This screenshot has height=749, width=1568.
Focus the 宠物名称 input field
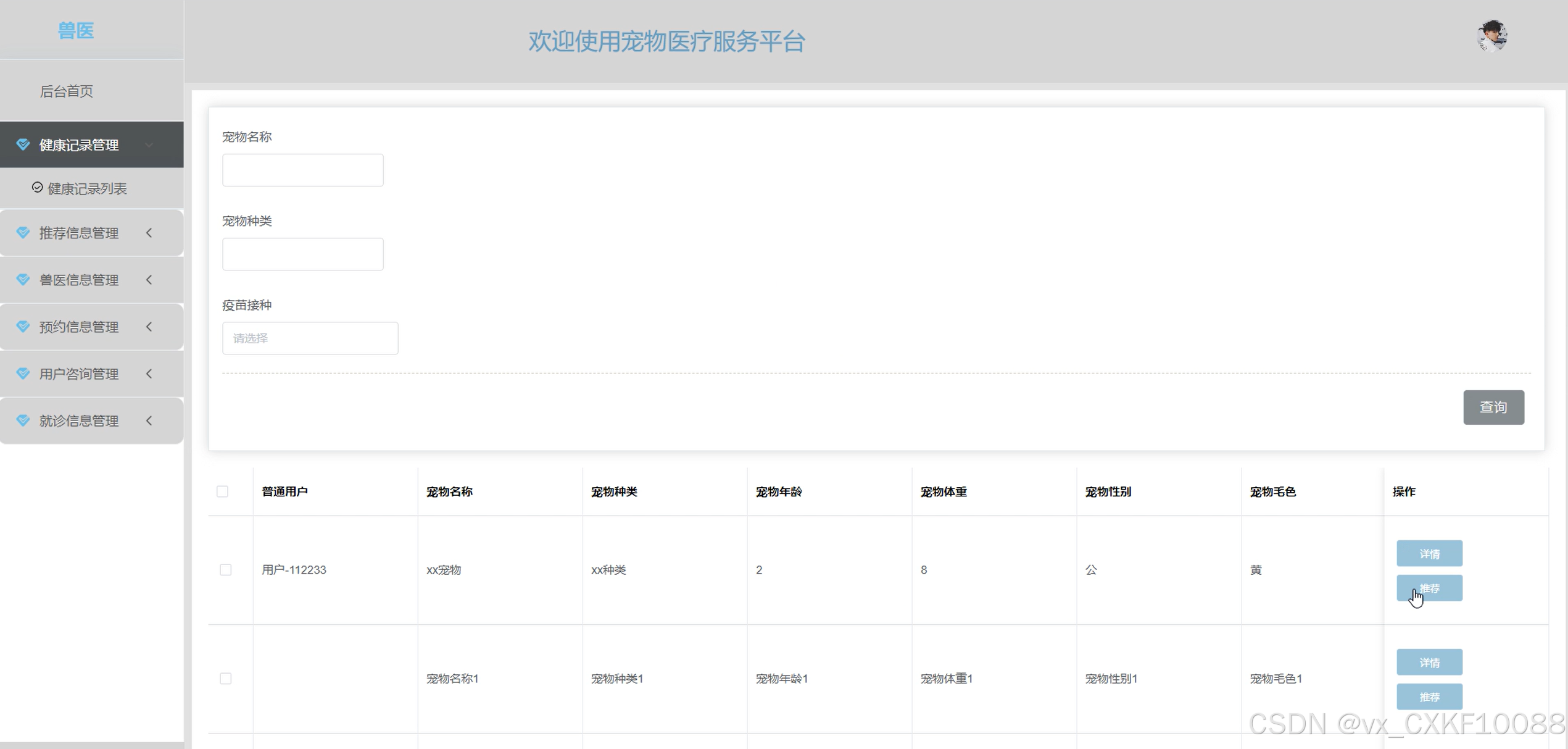click(x=302, y=170)
